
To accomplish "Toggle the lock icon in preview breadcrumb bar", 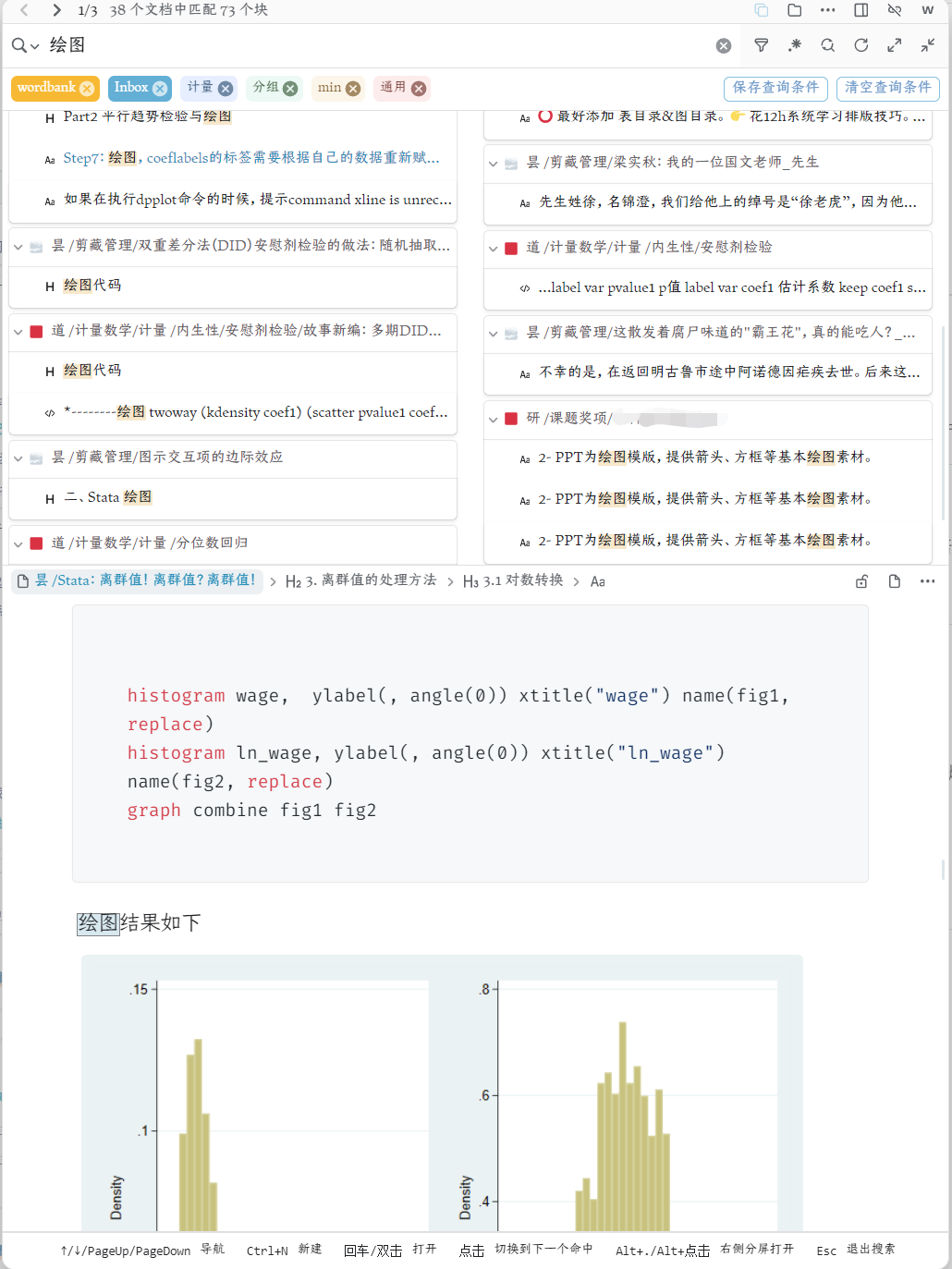I will [861, 581].
